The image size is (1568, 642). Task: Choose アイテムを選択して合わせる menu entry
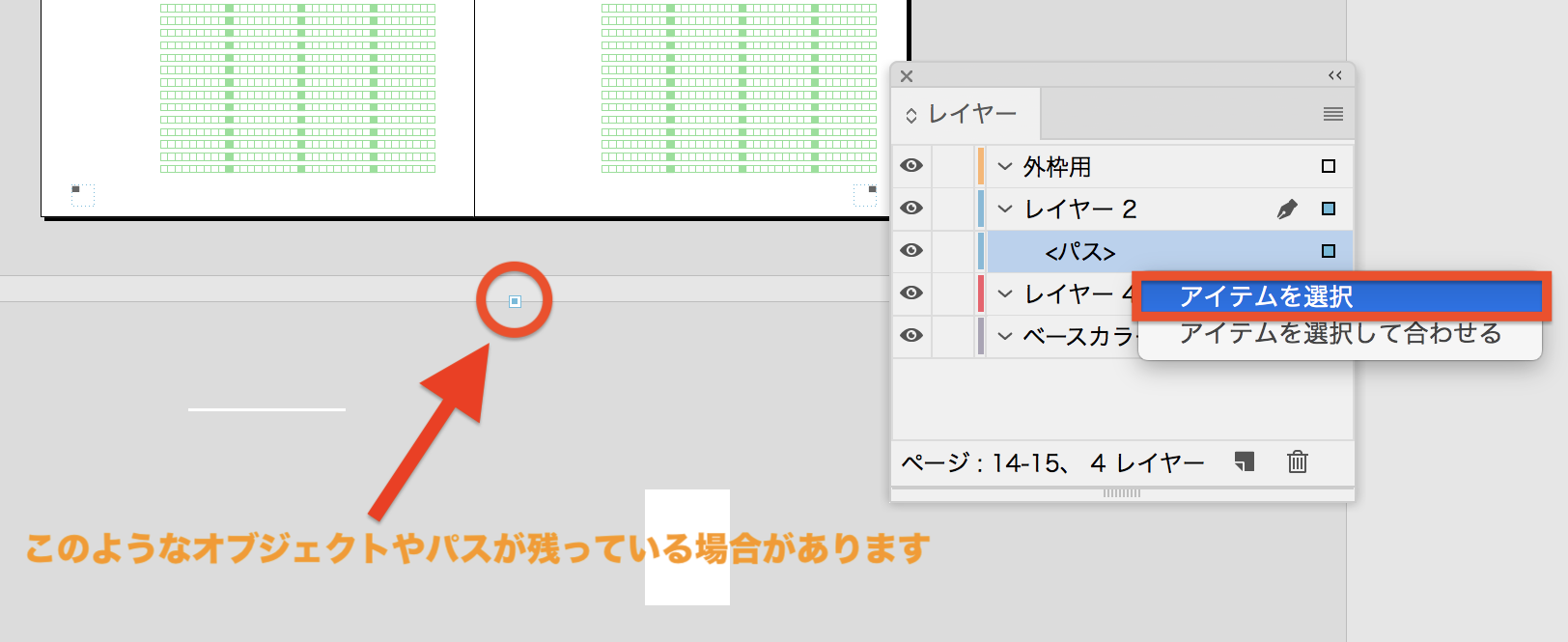[1341, 333]
